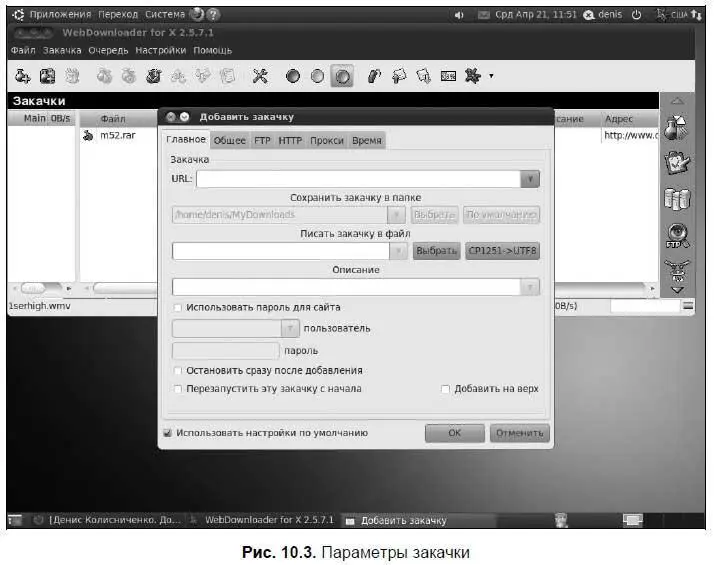Click the three cylinders sidebar icon
The image size is (714, 565).
pos(677,199)
